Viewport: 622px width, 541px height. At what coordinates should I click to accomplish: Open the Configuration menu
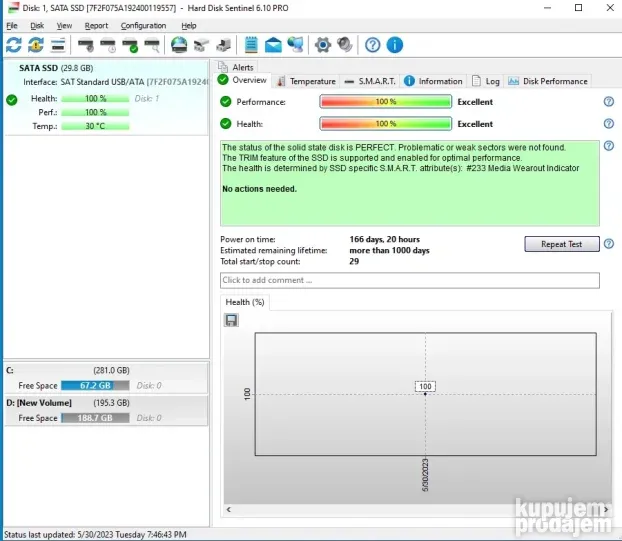[x=143, y=25]
